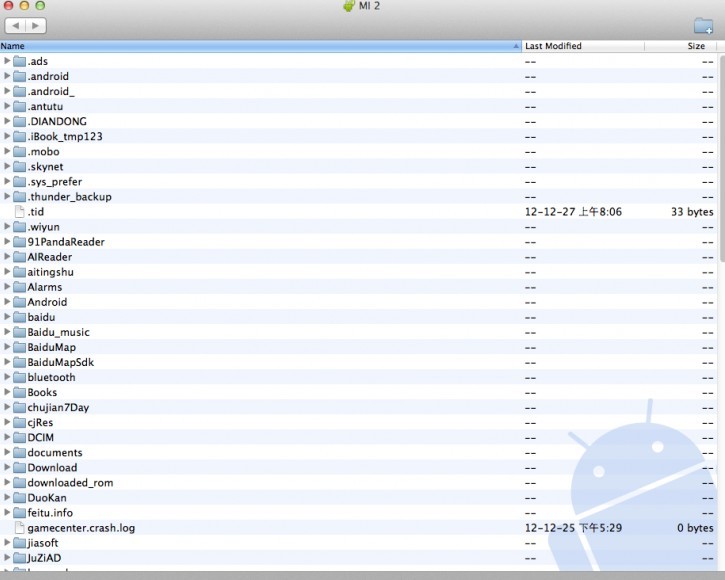
Task: Click the 0 bytes size value
Action: point(695,528)
